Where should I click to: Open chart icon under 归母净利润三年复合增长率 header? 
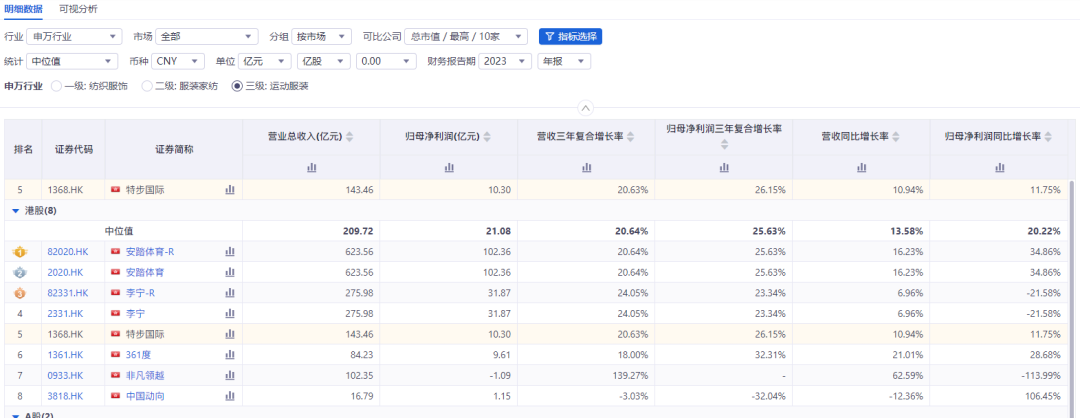click(724, 167)
